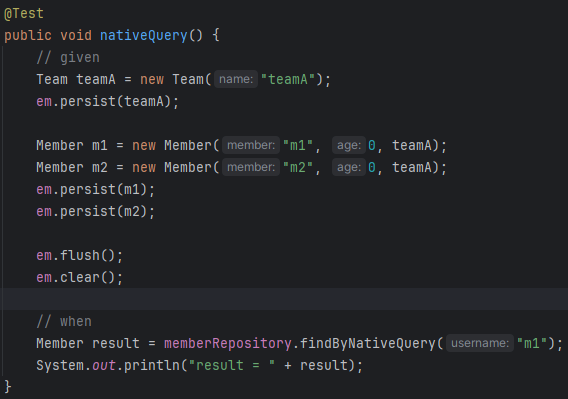Click the "void" keyword
The height and width of the screenshot is (399, 568).
pyautogui.click(x=76, y=36)
